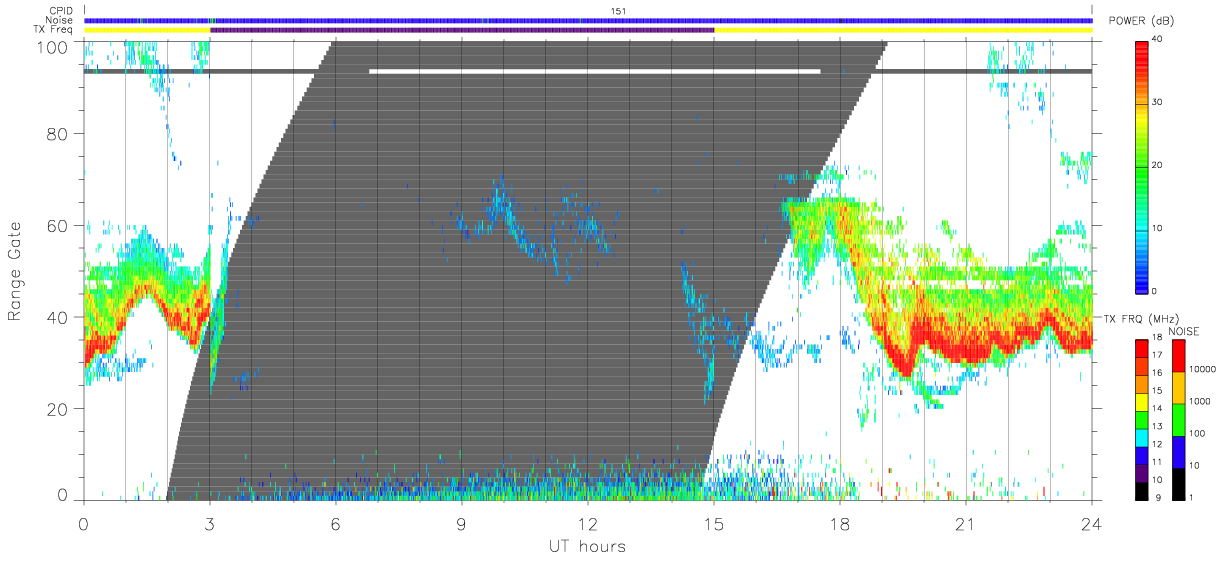Click the orange 1000-10000 swatch in NOISE legend
The height and width of the screenshot is (567, 1228).
[1177, 387]
